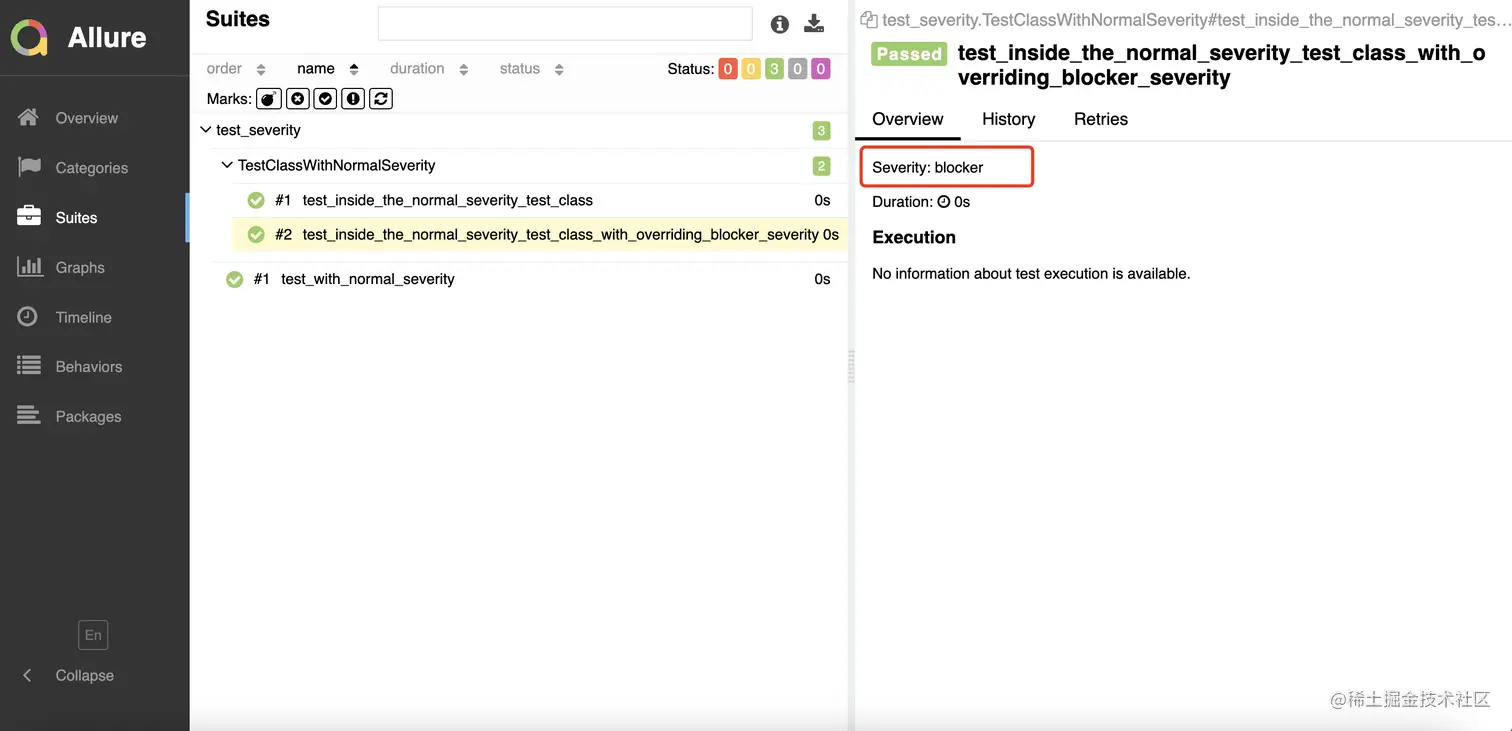1512x731 pixels.
Task: Click the pane divider drag handle
Action: click(851, 366)
